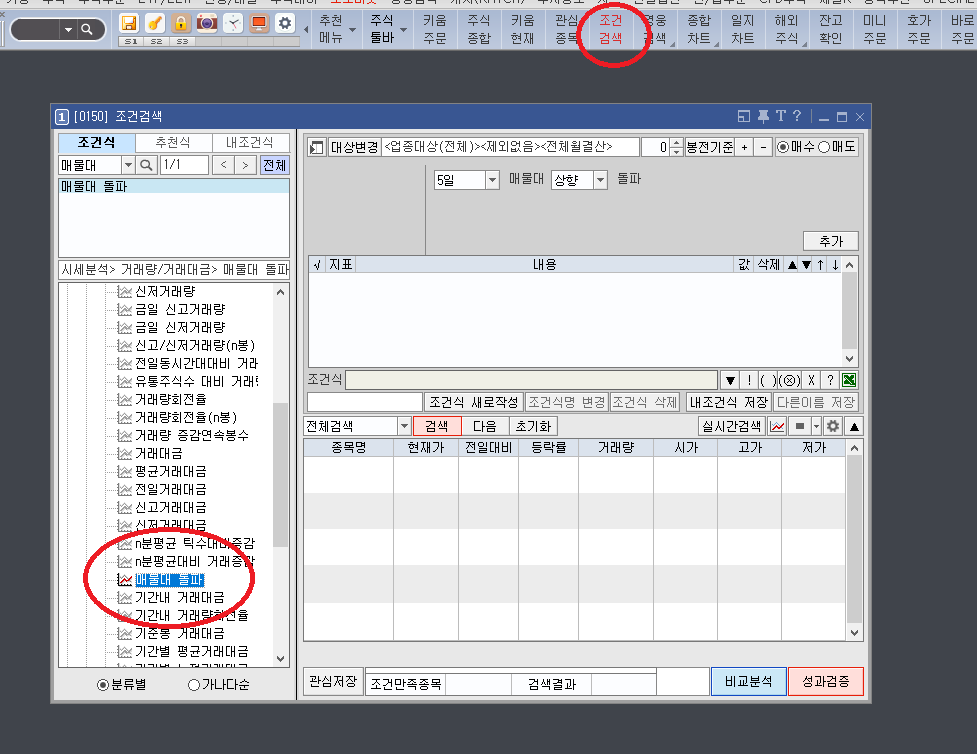The width and height of the screenshot is (977, 754).
Task: Open the top search box dropdown arrow
Action: tap(69, 29)
